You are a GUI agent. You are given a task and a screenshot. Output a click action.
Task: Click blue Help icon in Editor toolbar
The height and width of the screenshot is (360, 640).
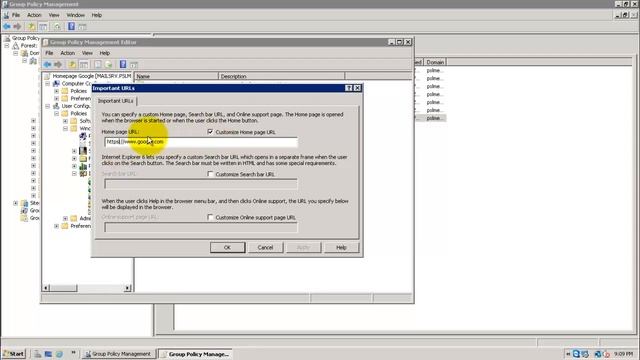point(123,64)
